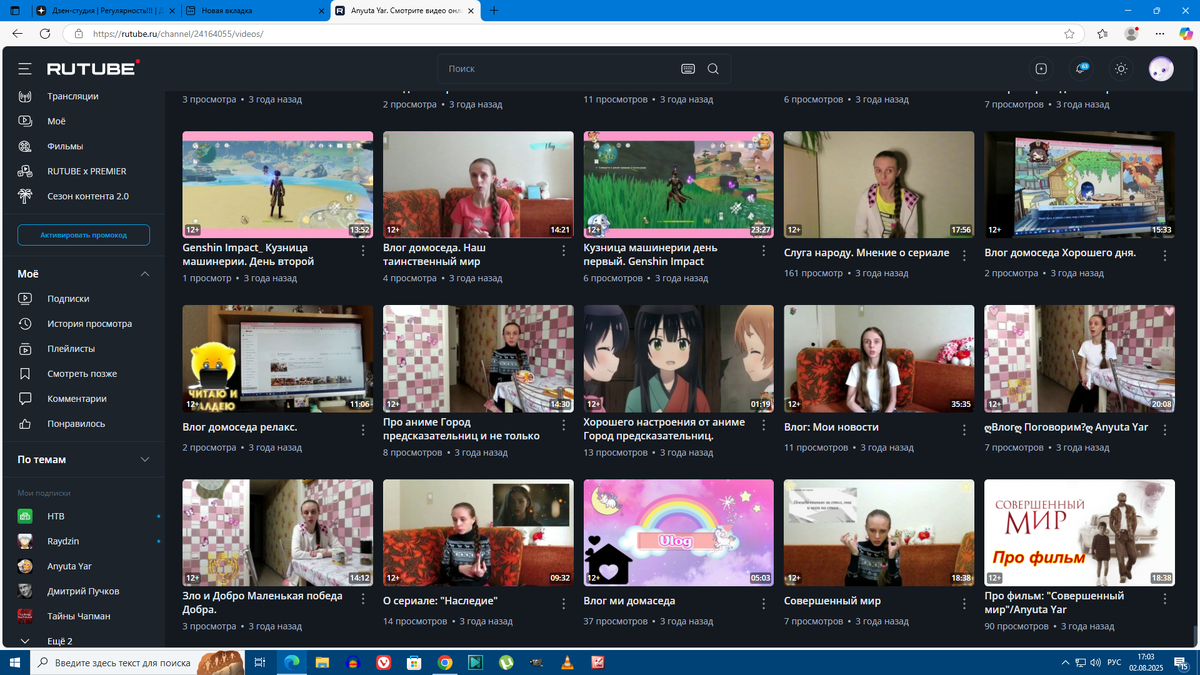The width and height of the screenshot is (1200, 675).
Task: Click Активировать промокод button
Action: pos(84,235)
